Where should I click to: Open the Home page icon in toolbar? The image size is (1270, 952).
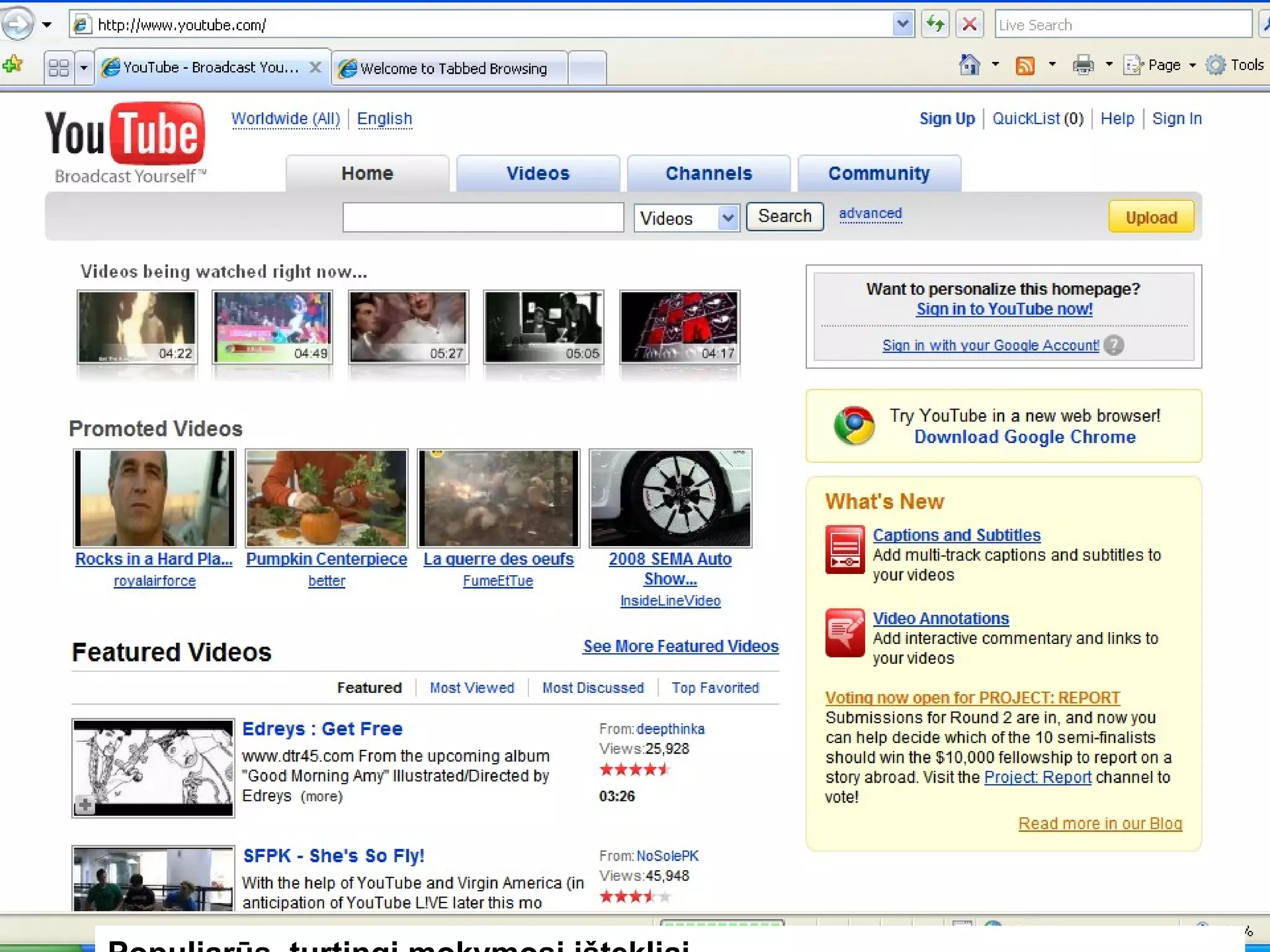click(x=969, y=64)
